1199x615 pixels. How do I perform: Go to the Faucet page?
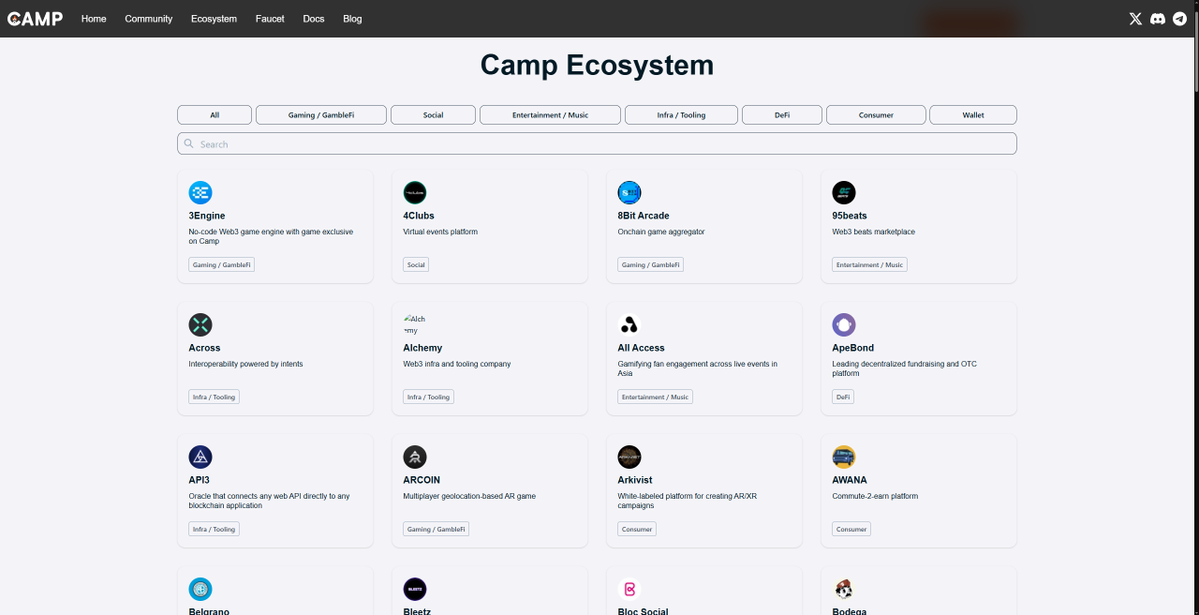coord(270,19)
